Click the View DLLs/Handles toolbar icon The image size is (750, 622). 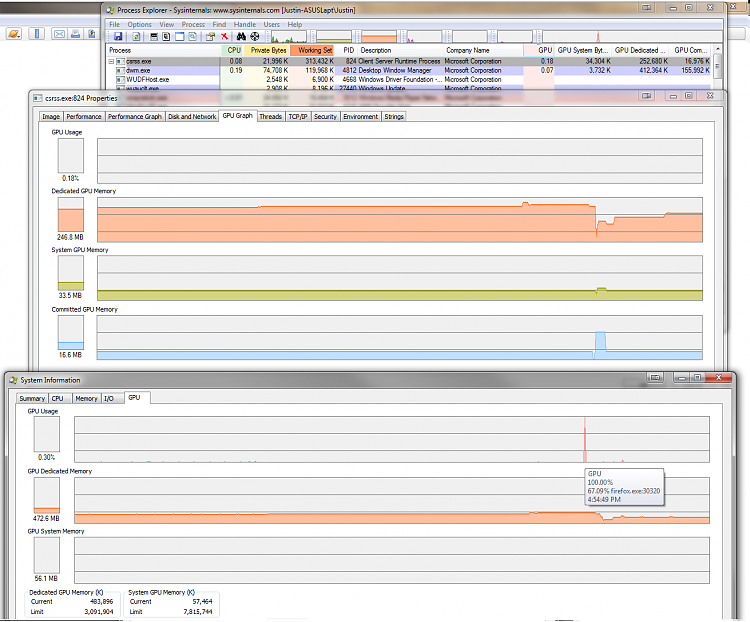pos(192,36)
